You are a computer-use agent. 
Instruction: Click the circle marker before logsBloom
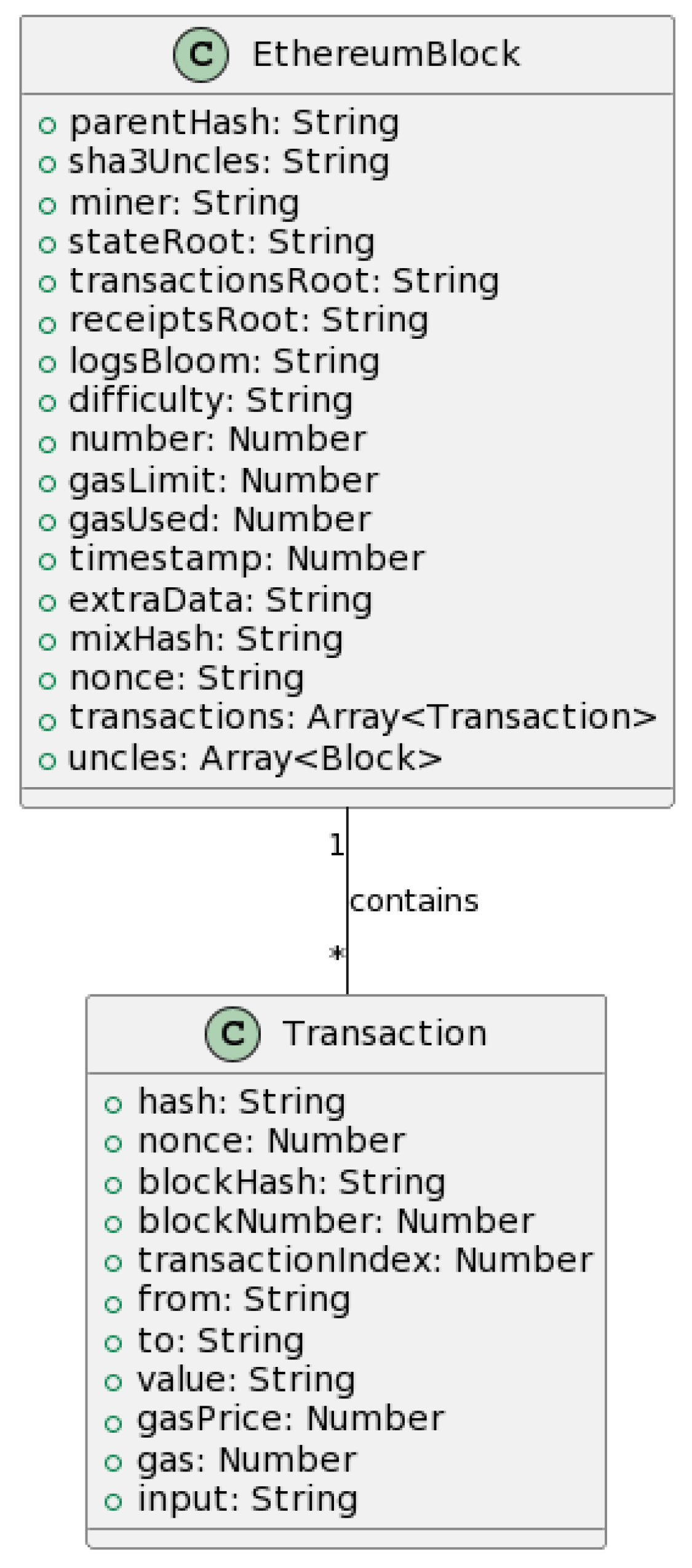[x=47, y=363]
